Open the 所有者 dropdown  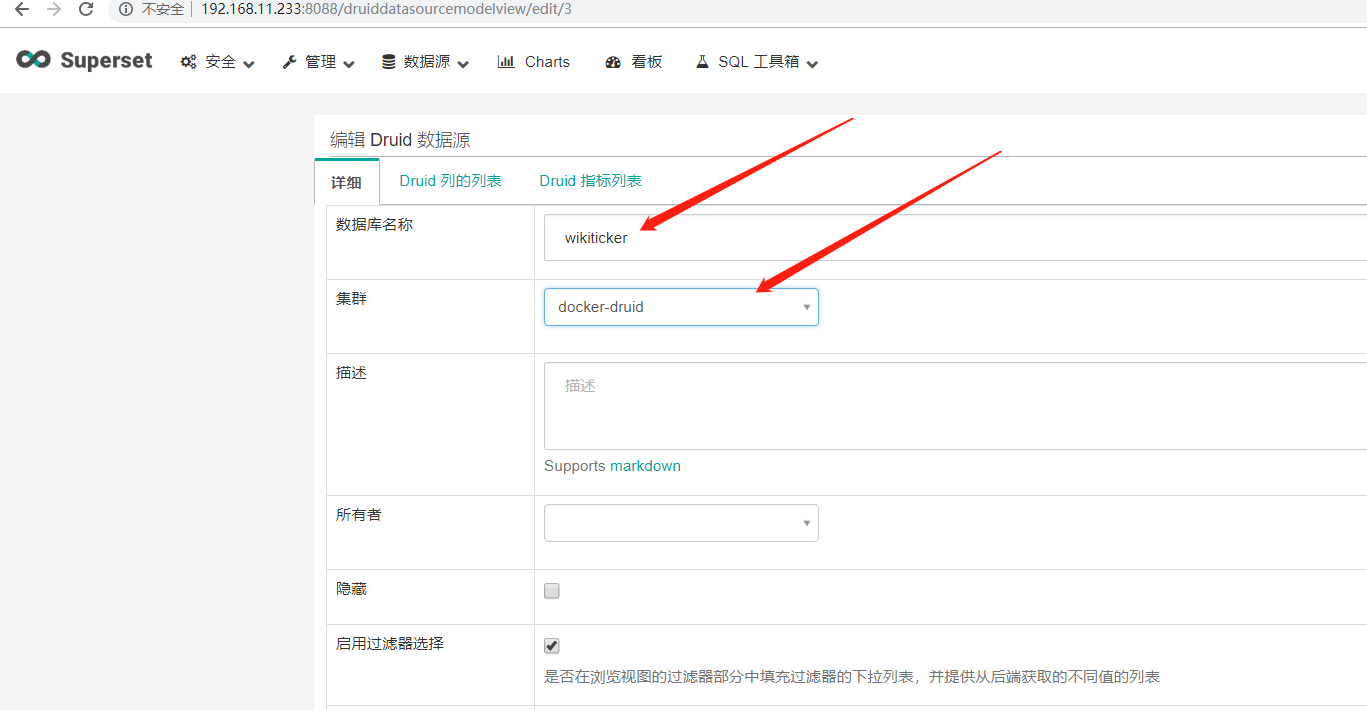(x=681, y=523)
